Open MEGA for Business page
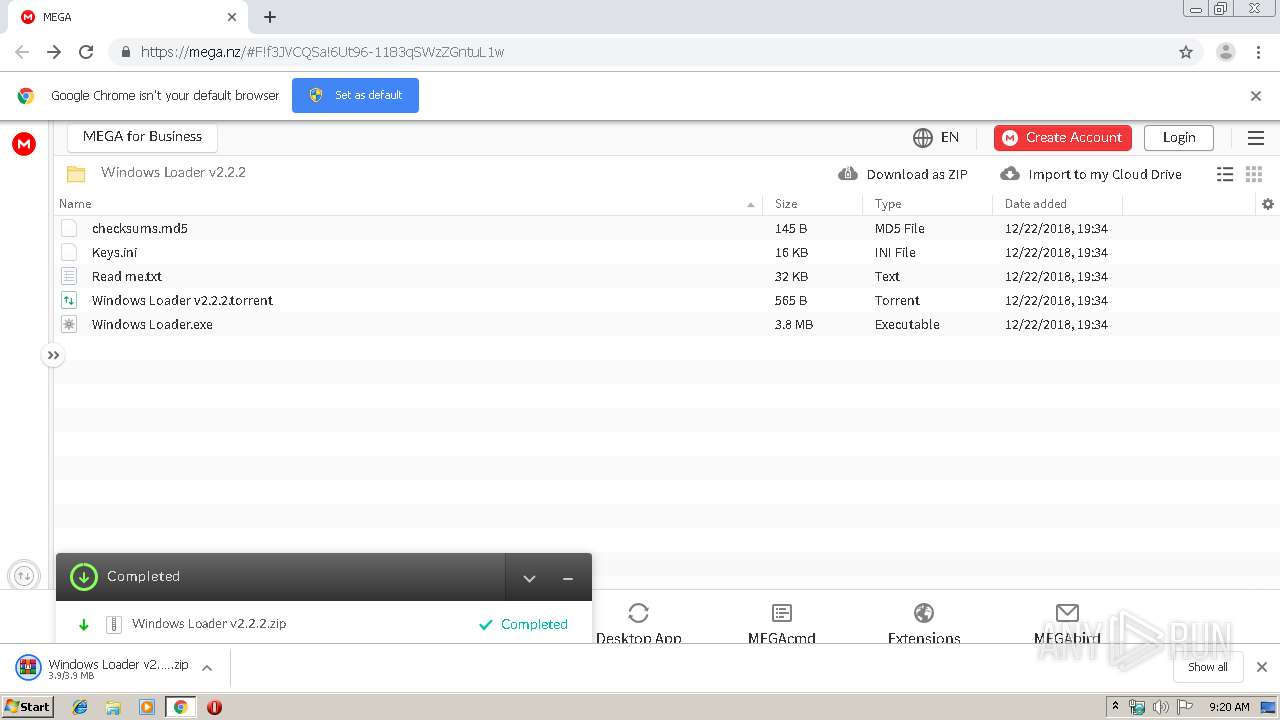 tap(142, 137)
